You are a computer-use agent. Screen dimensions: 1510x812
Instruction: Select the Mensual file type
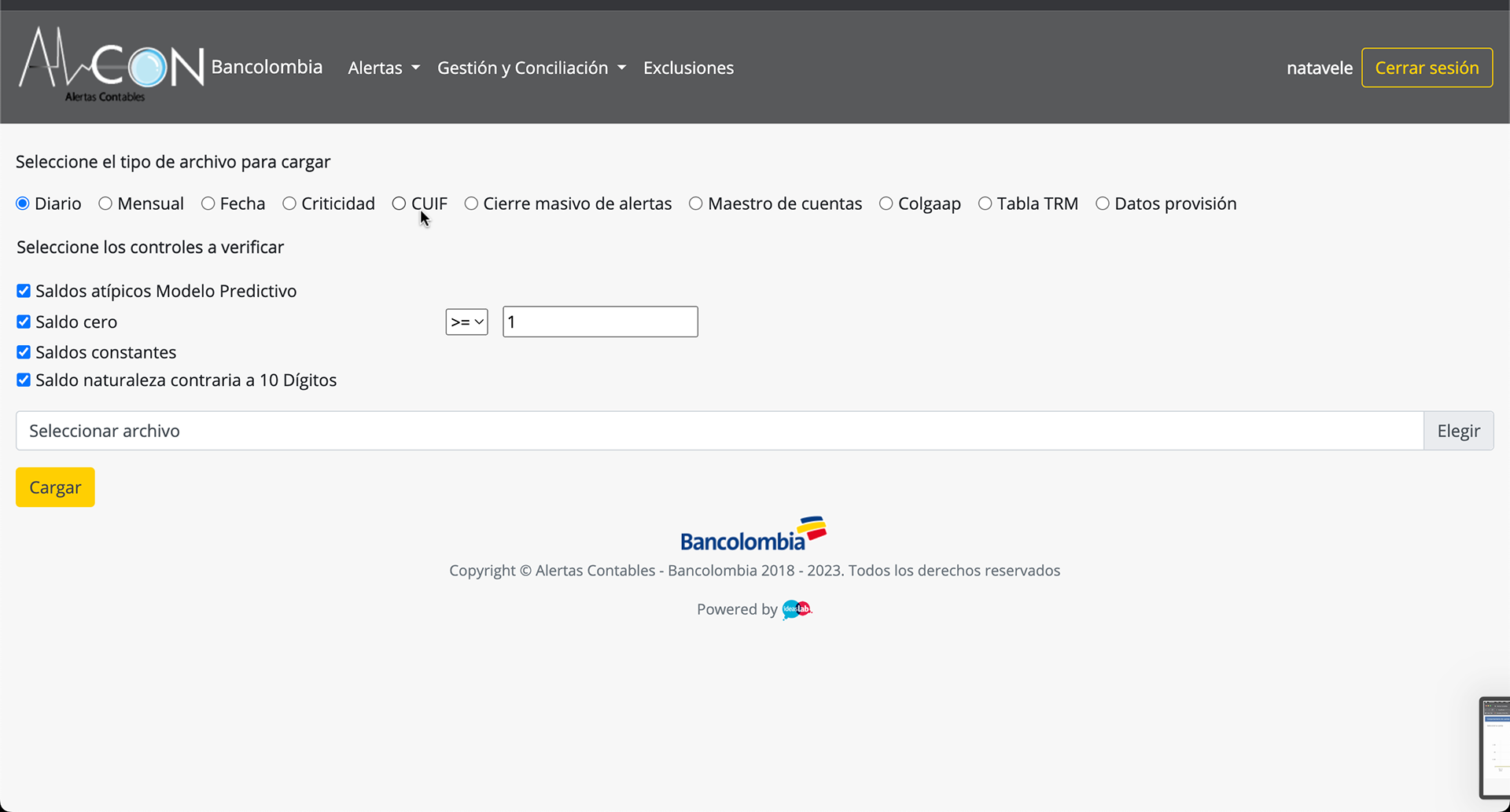(x=105, y=204)
